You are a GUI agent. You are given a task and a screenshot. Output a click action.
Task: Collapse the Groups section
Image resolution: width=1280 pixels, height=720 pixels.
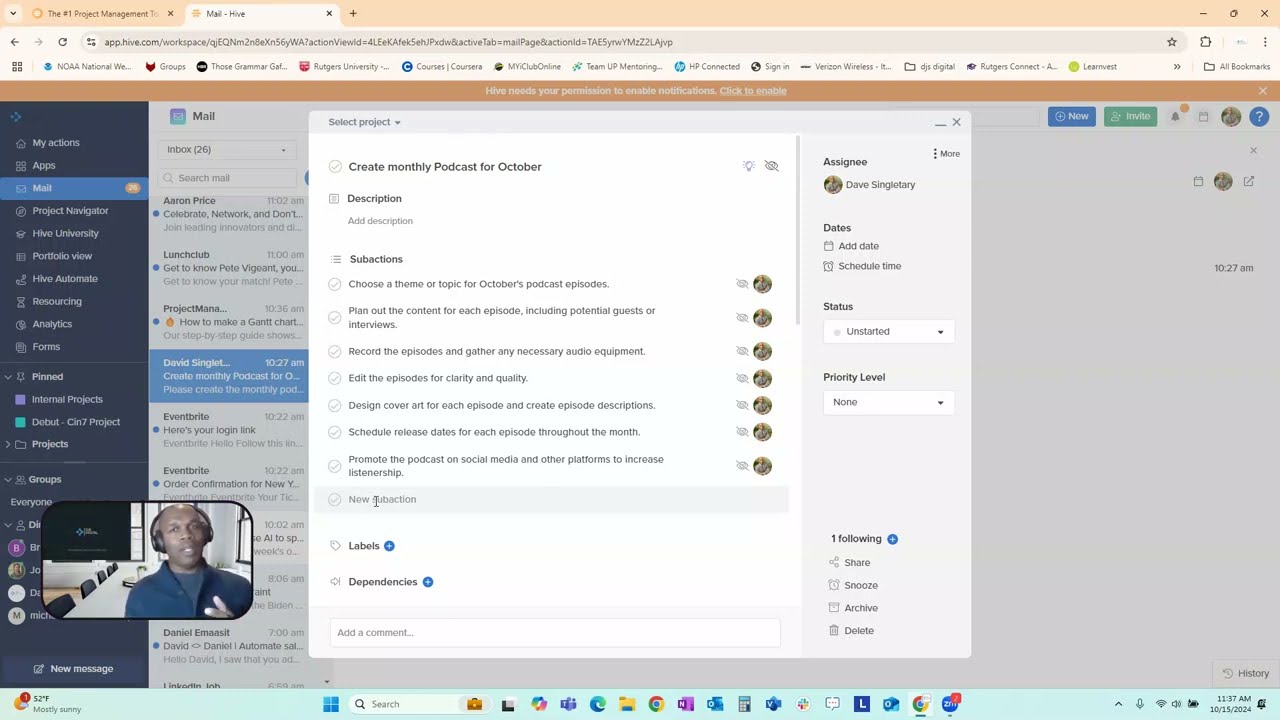click(8, 480)
